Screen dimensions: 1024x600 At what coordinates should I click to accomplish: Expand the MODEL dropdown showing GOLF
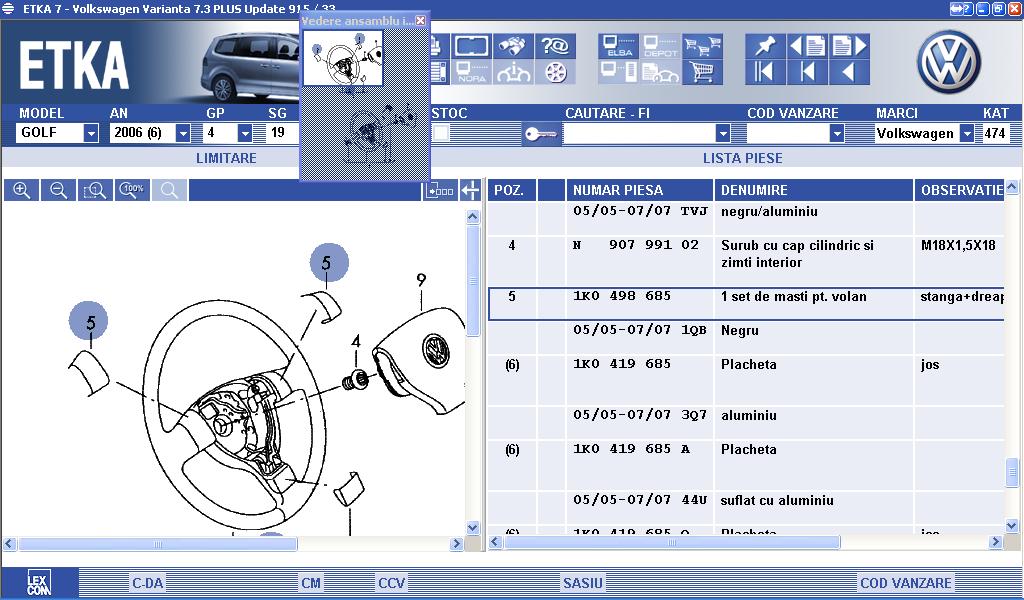91,133
